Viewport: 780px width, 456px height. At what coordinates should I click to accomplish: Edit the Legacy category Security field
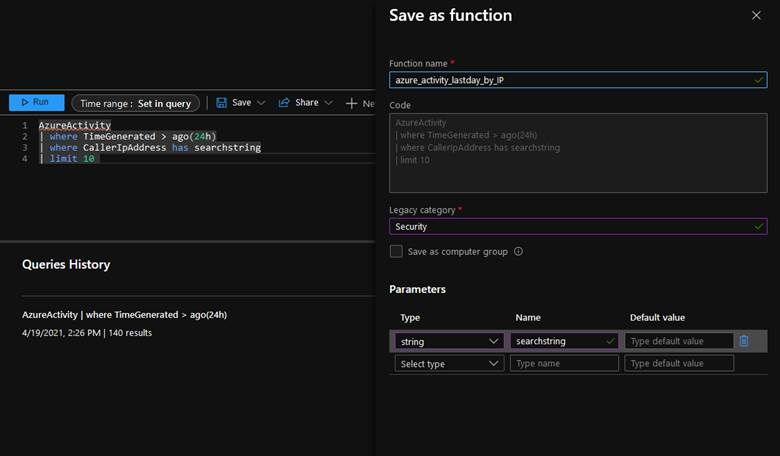coord(578,226)
